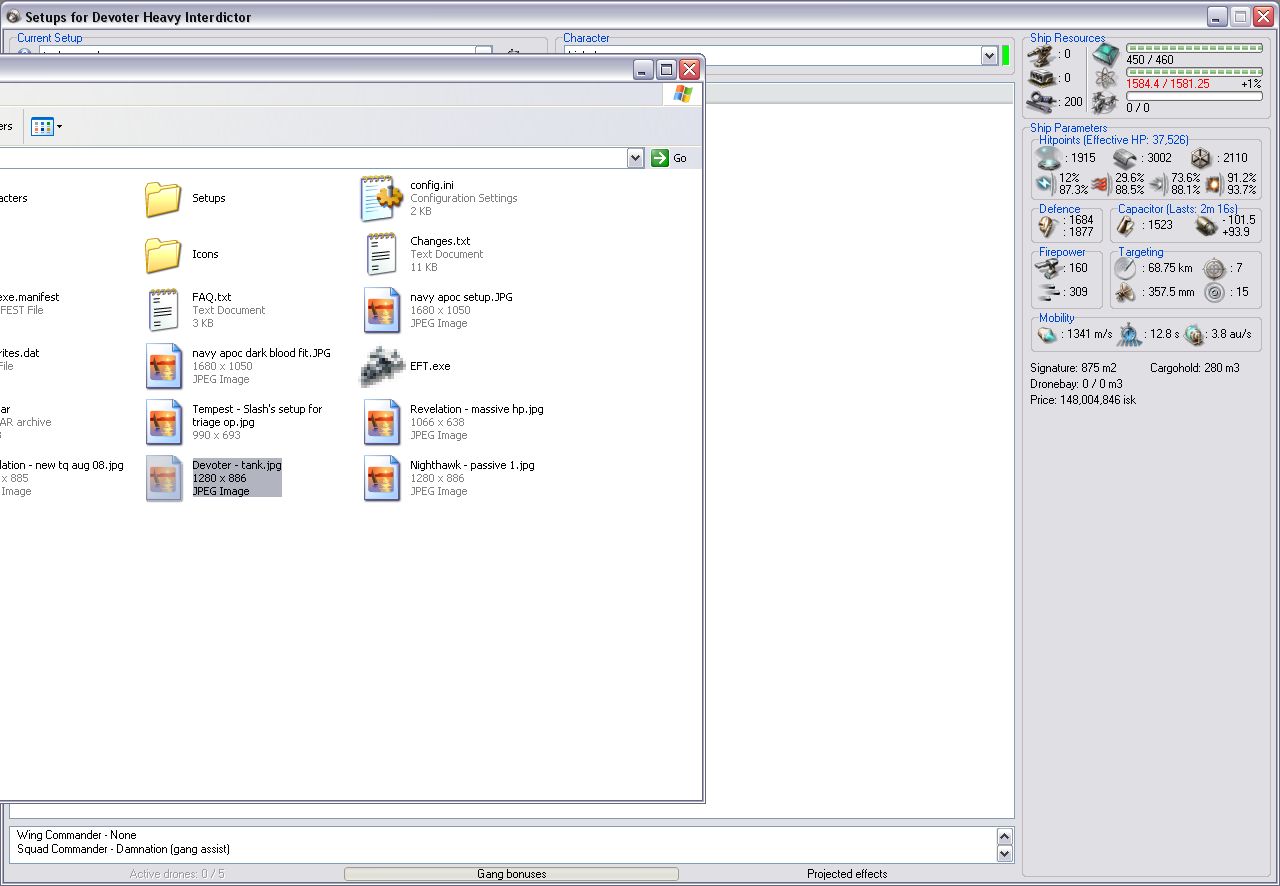Click the armor hitpoints icon showing 3002
1280x886 pixels.
(x=1127, y=158)
